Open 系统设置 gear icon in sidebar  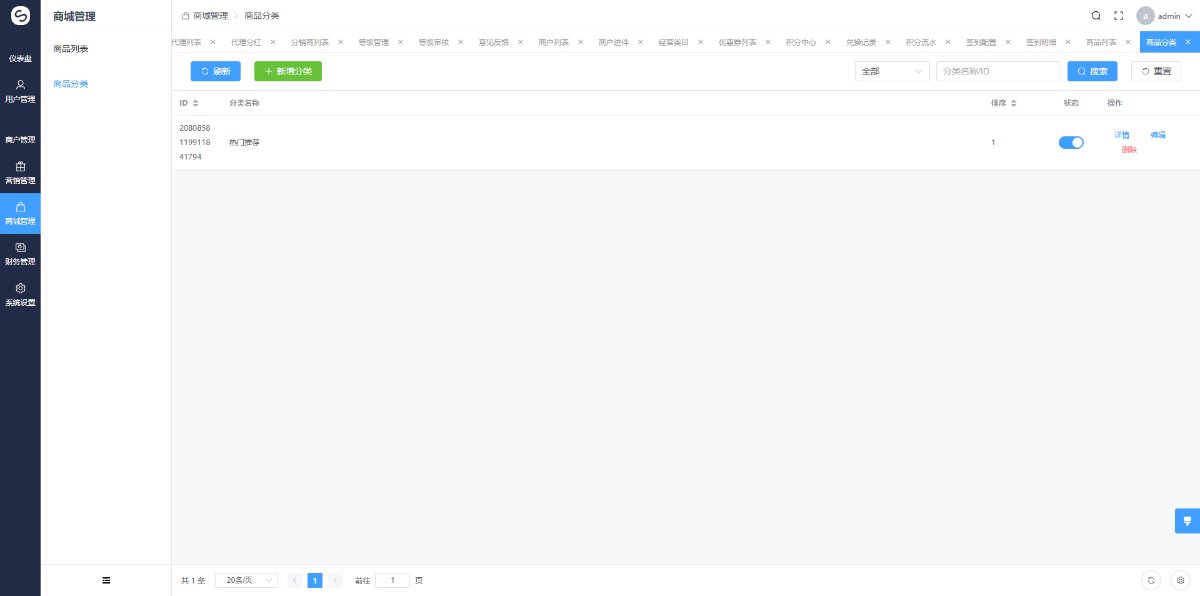(20, 288)
